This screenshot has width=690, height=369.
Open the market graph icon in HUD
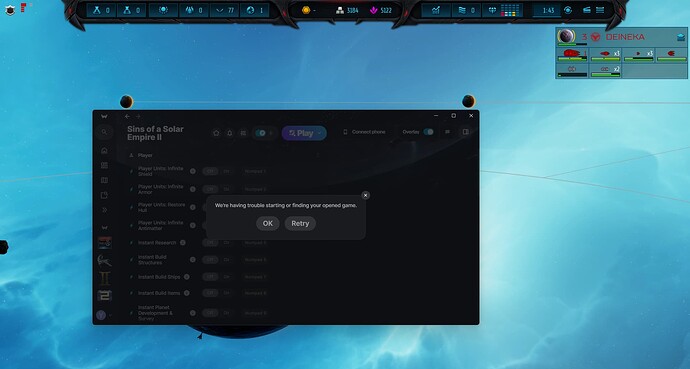coord(436,10)
